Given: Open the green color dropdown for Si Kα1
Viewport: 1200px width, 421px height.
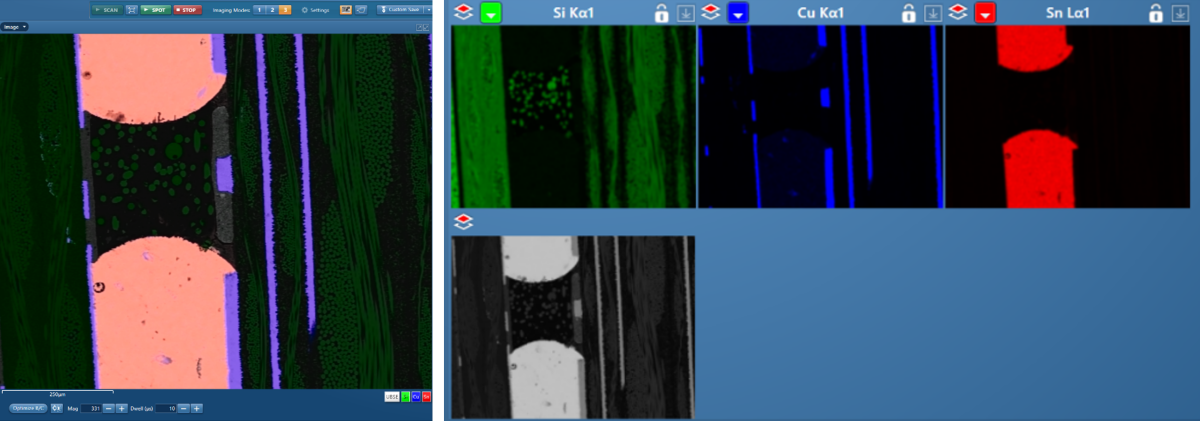Looking at the screenshot, I should (491, 13).
